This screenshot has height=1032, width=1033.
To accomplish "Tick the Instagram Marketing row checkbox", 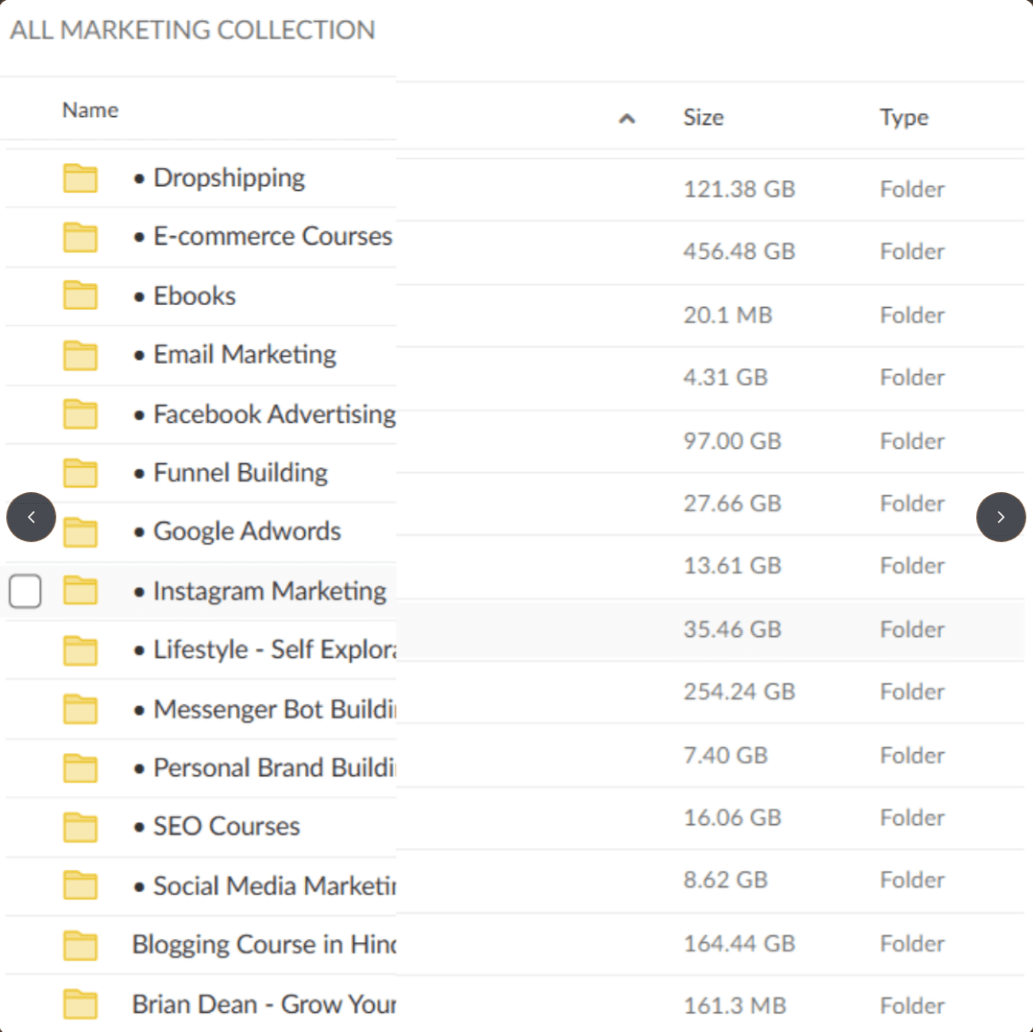I will (x=25, y=592).
